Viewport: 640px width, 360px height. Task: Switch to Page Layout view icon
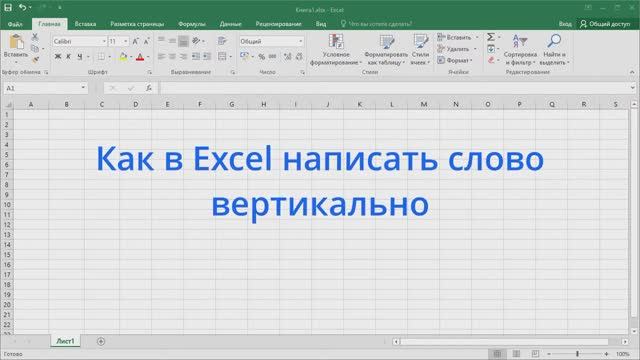(516, 354)
